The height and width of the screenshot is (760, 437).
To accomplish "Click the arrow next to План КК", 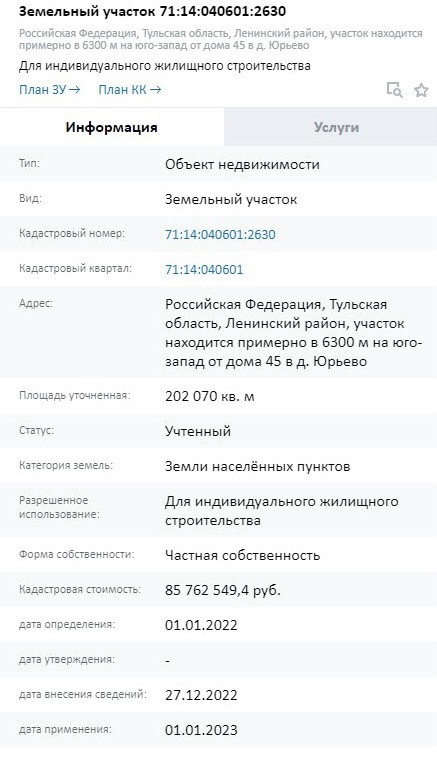I will click(155, 90).
